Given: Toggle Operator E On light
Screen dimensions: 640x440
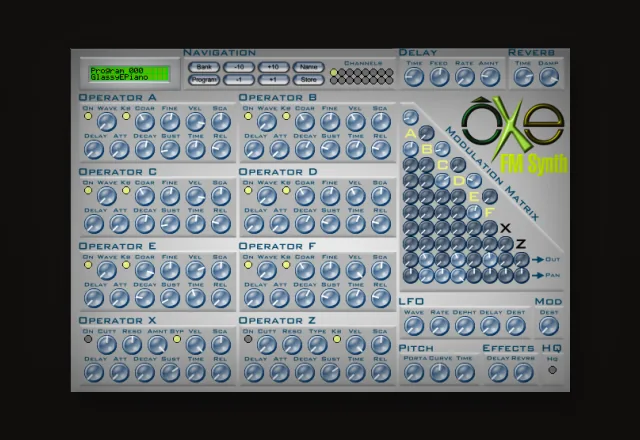Looking at the screenshot, I should [88, 265].
